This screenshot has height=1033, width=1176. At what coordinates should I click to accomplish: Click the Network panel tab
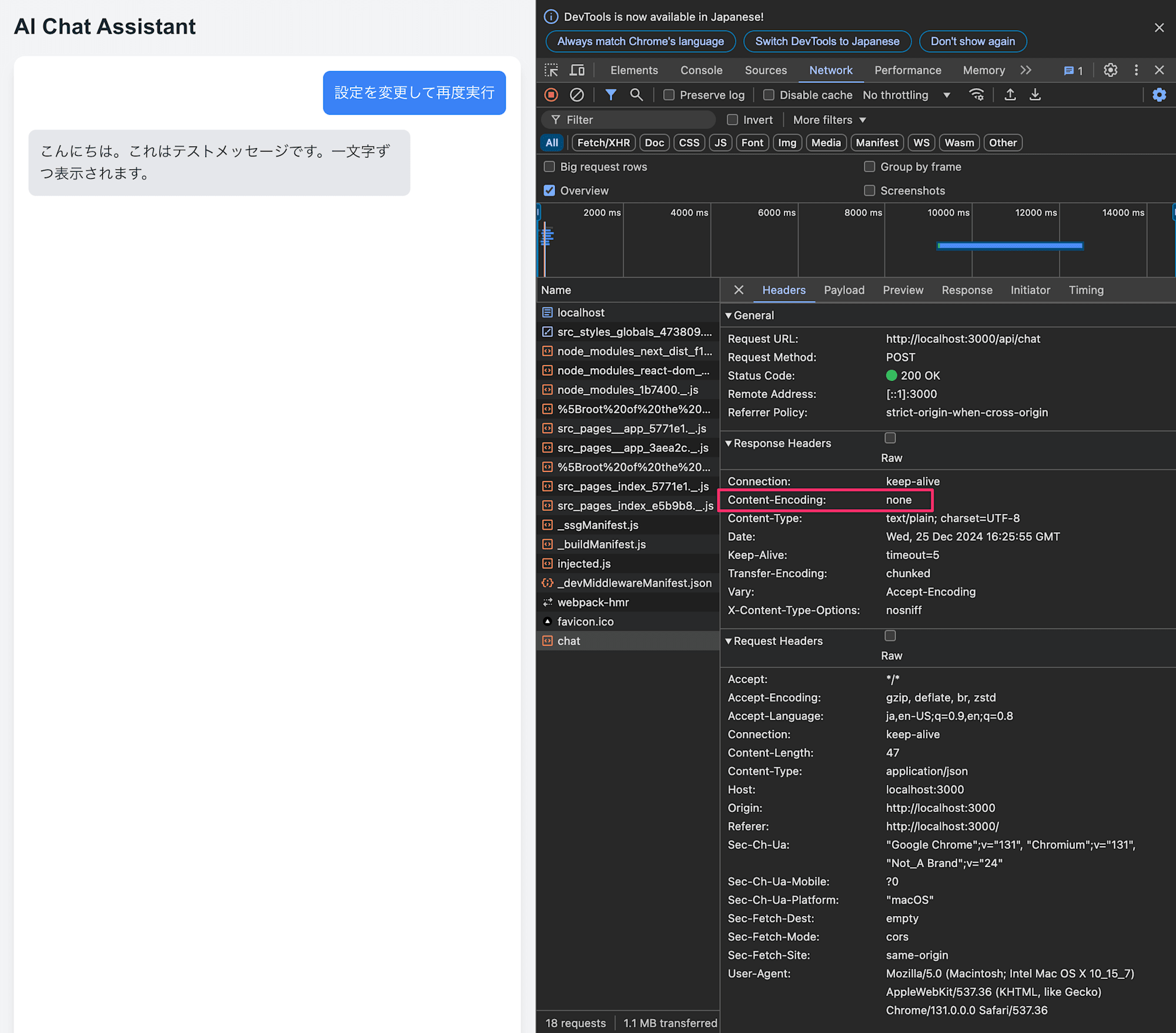point(830,70)
